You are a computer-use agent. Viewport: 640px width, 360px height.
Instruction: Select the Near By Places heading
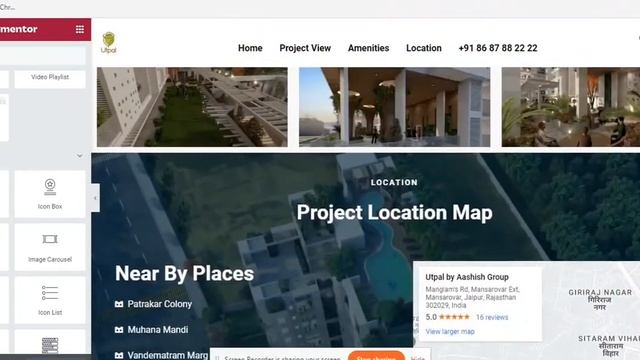[x=184, y=273]
